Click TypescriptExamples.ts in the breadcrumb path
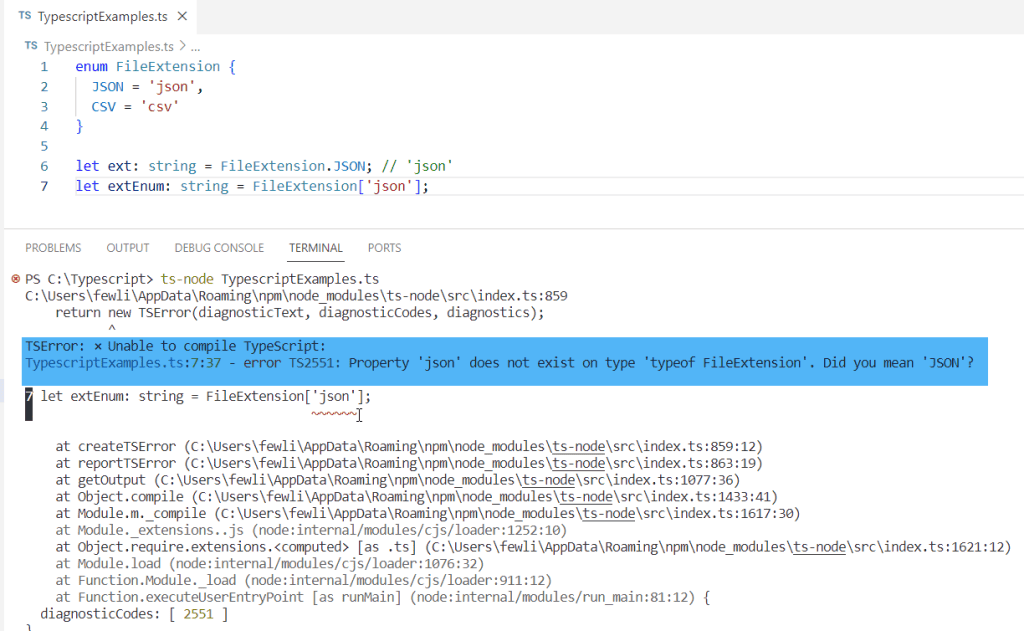 point(108,46)
